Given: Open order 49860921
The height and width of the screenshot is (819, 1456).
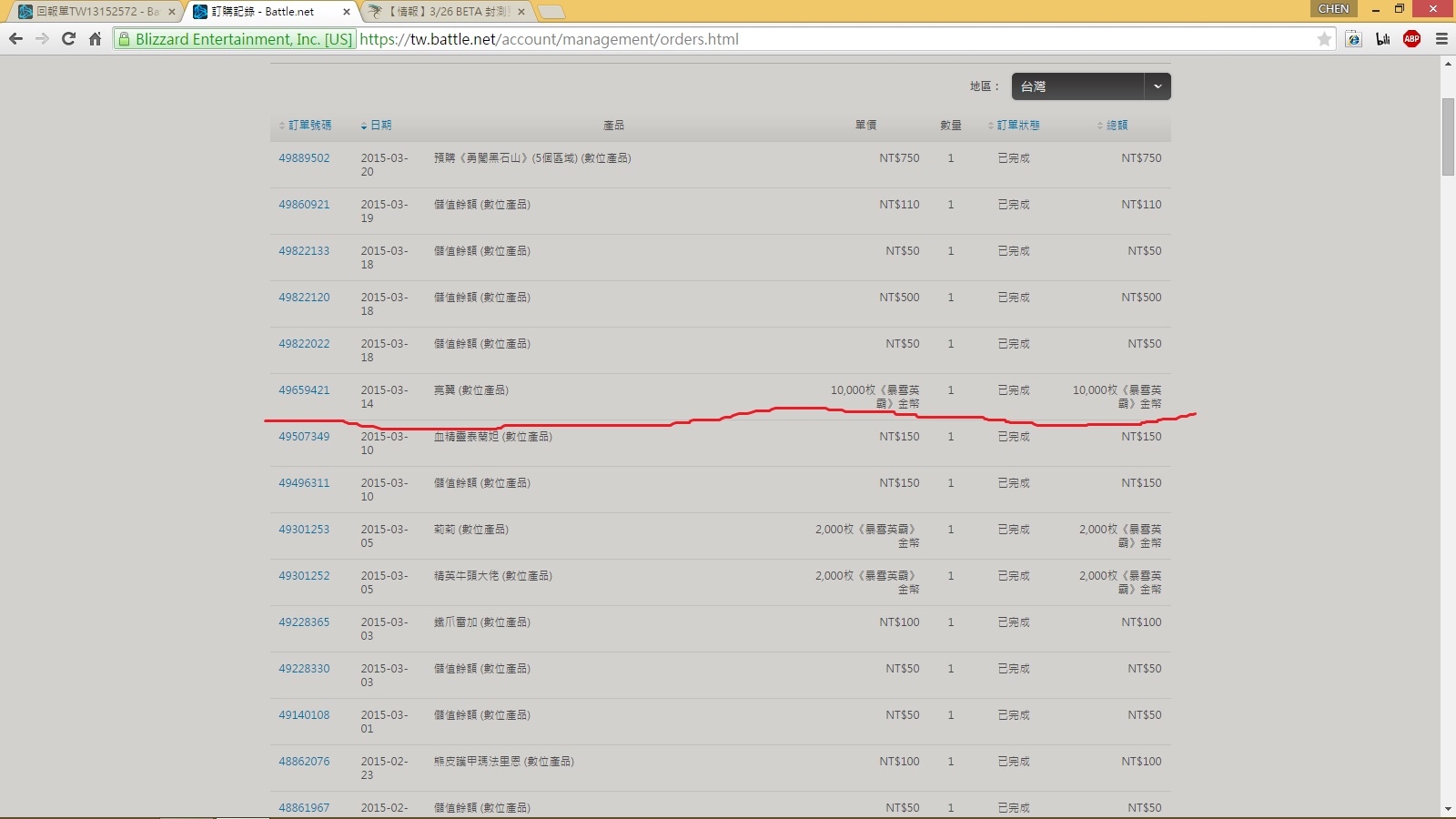Looking at the screenshot, I should click(x=304, y=205).
